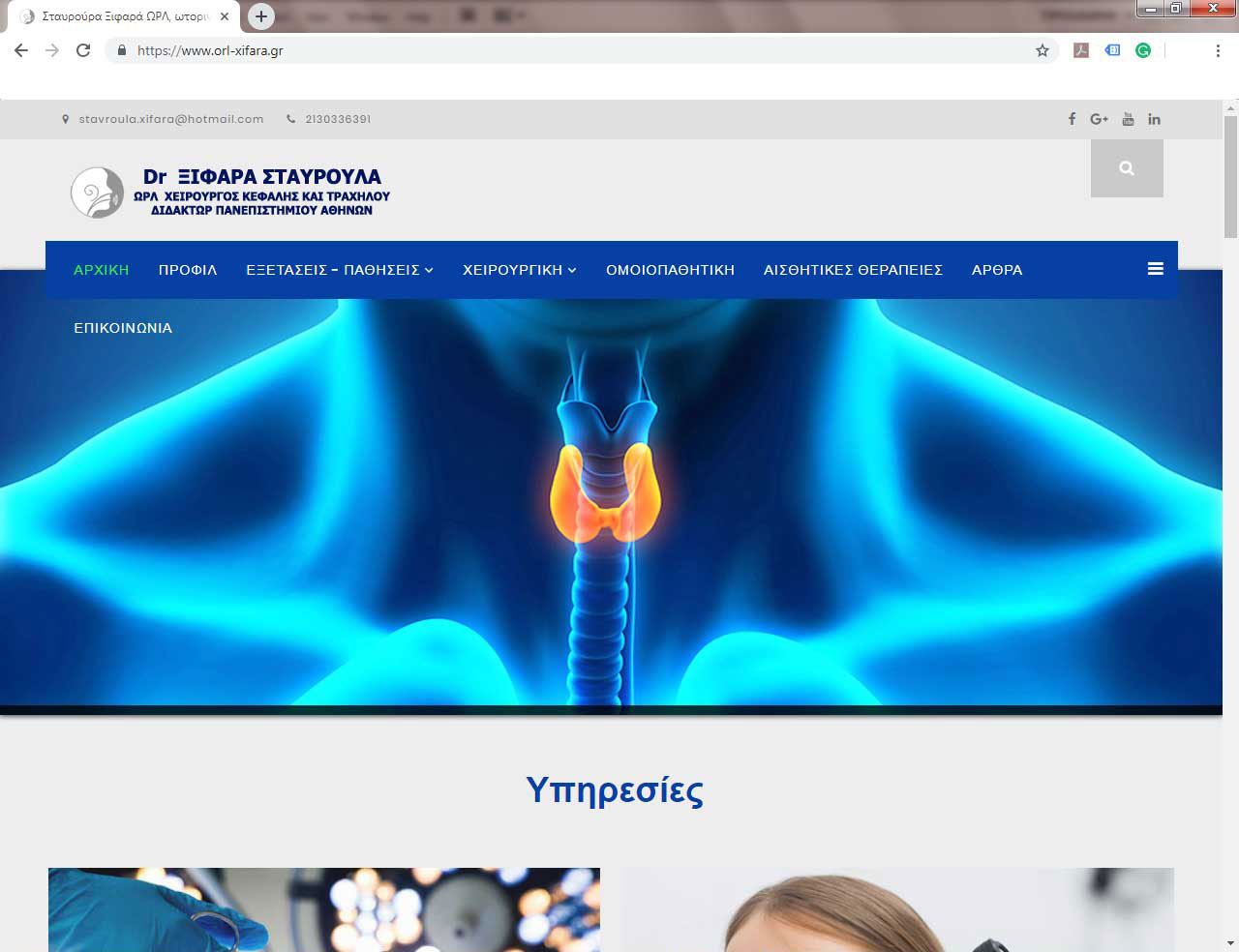The image size is (1239, 952).
Task: Click the address bar URL field
Action: point(581,50)
